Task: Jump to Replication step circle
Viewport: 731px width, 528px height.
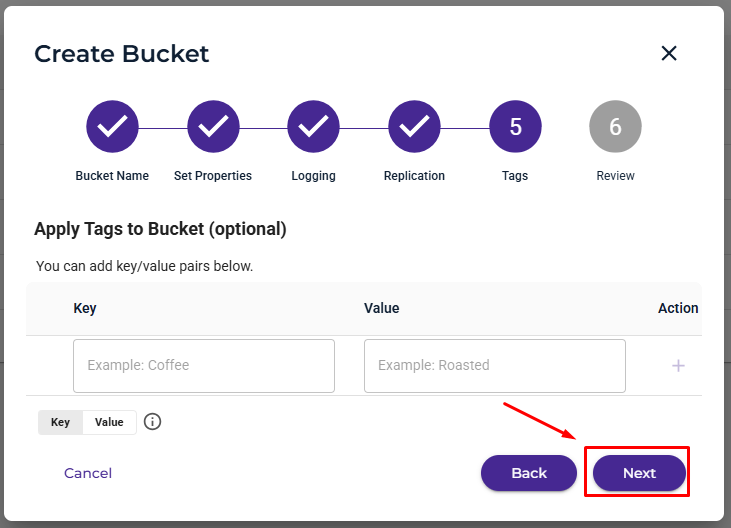Action: click(414, 126)
